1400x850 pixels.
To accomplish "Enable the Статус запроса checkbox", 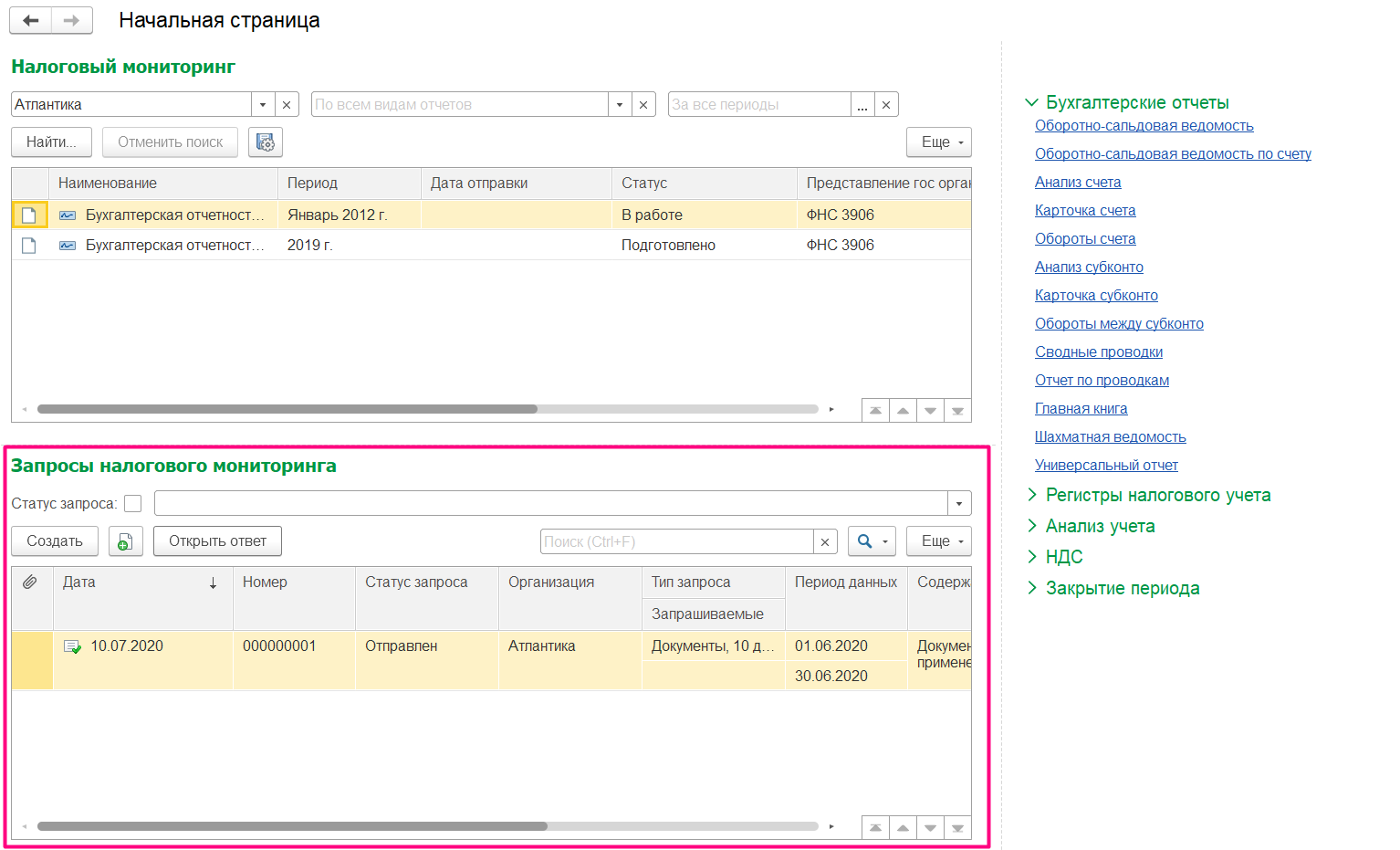I will tap(132, 503).
